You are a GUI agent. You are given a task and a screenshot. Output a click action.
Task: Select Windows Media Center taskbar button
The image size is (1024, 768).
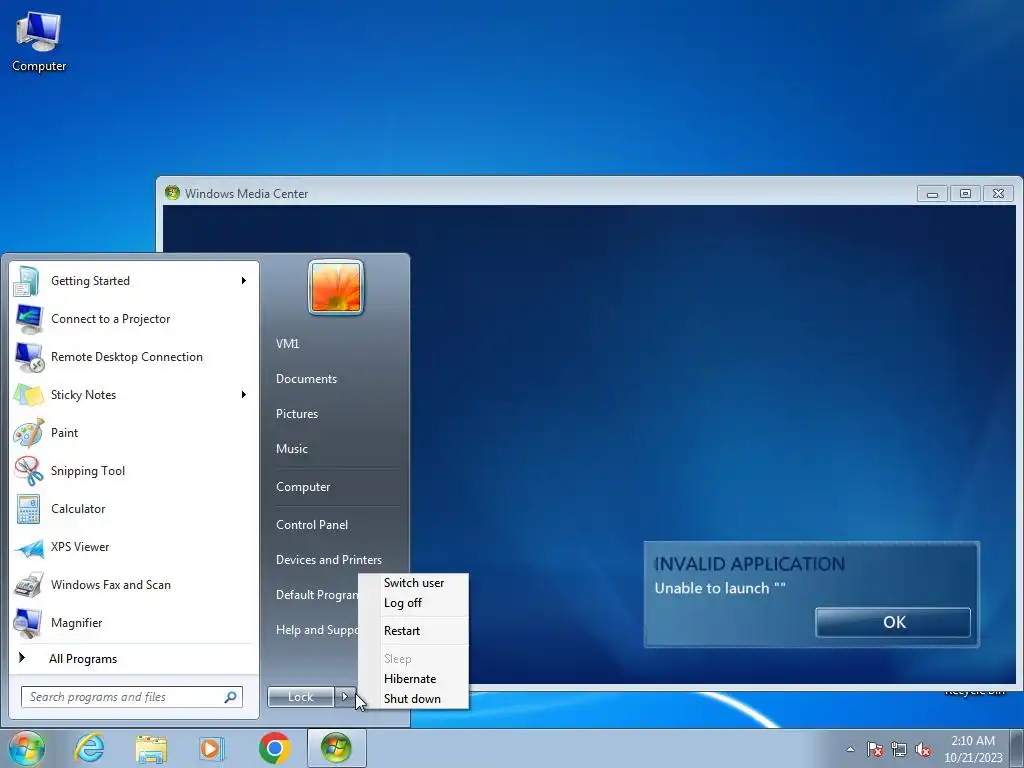[336, 748]
